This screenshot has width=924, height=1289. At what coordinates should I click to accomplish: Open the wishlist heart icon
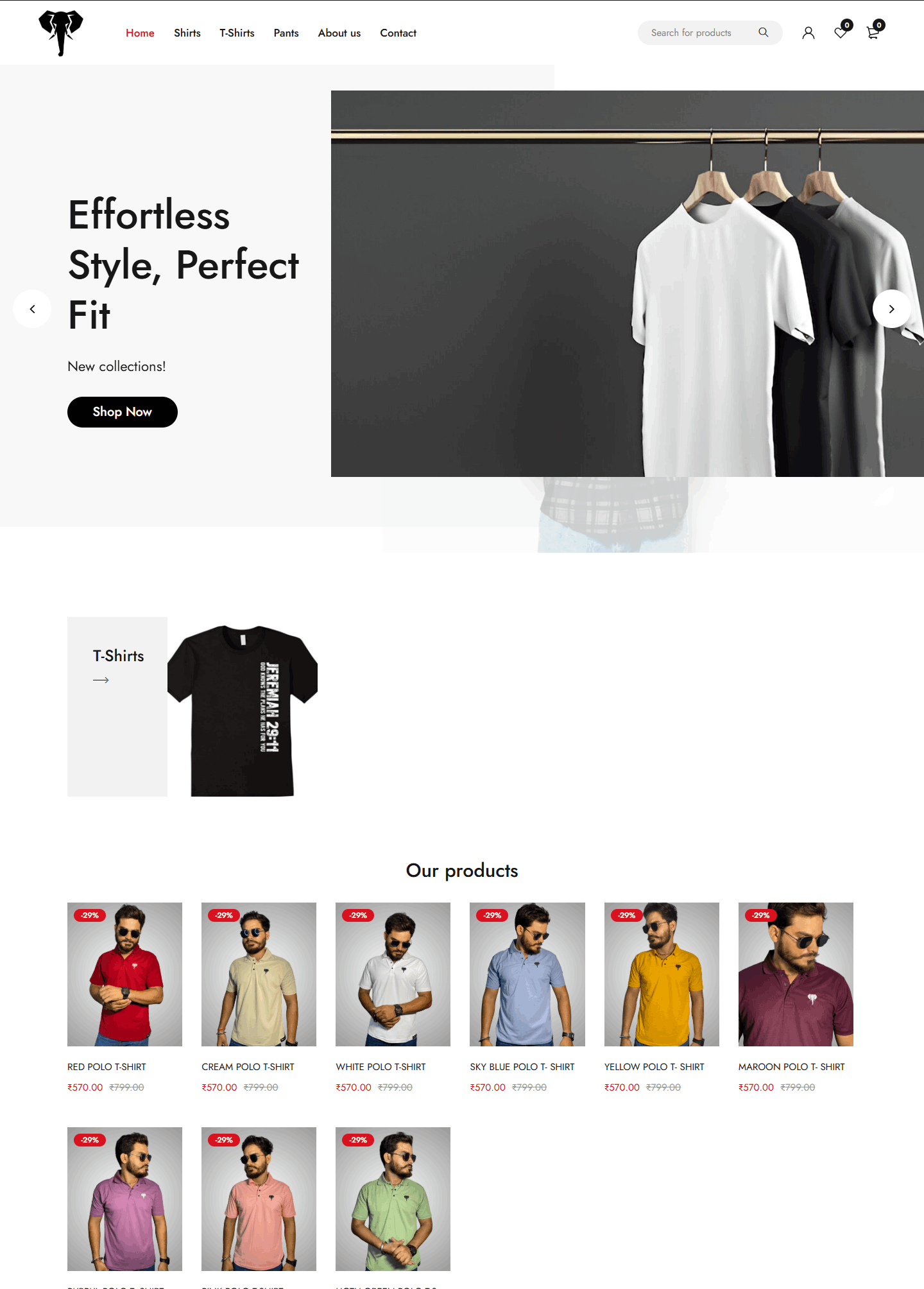[841, 33]
